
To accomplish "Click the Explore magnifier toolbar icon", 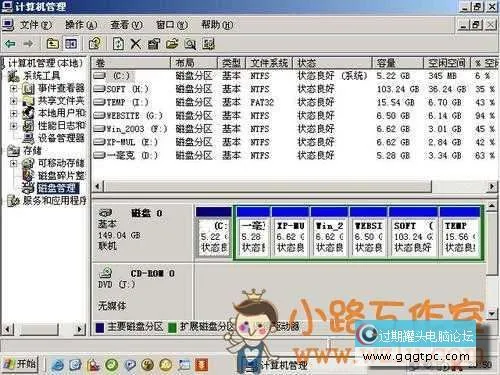I will 190,44.
